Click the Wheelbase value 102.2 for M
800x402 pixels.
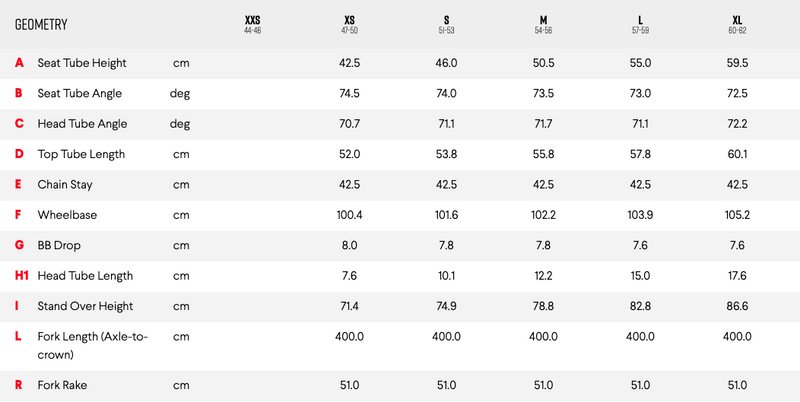[543, 215]
